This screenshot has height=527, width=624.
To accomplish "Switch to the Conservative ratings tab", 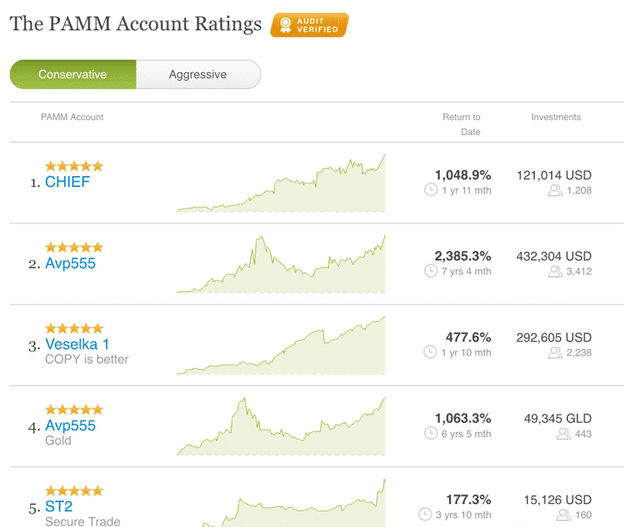I will [73, 74].
